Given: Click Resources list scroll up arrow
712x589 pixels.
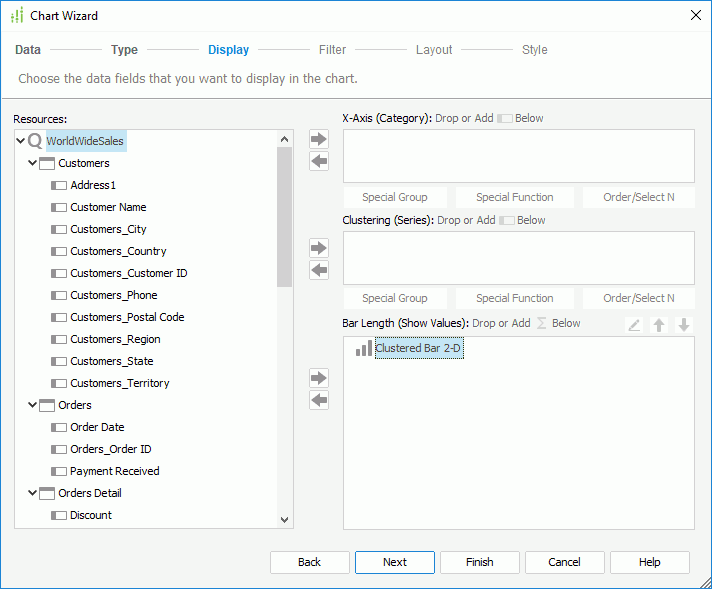Looking at the screenshot, I should coord(285,139).
